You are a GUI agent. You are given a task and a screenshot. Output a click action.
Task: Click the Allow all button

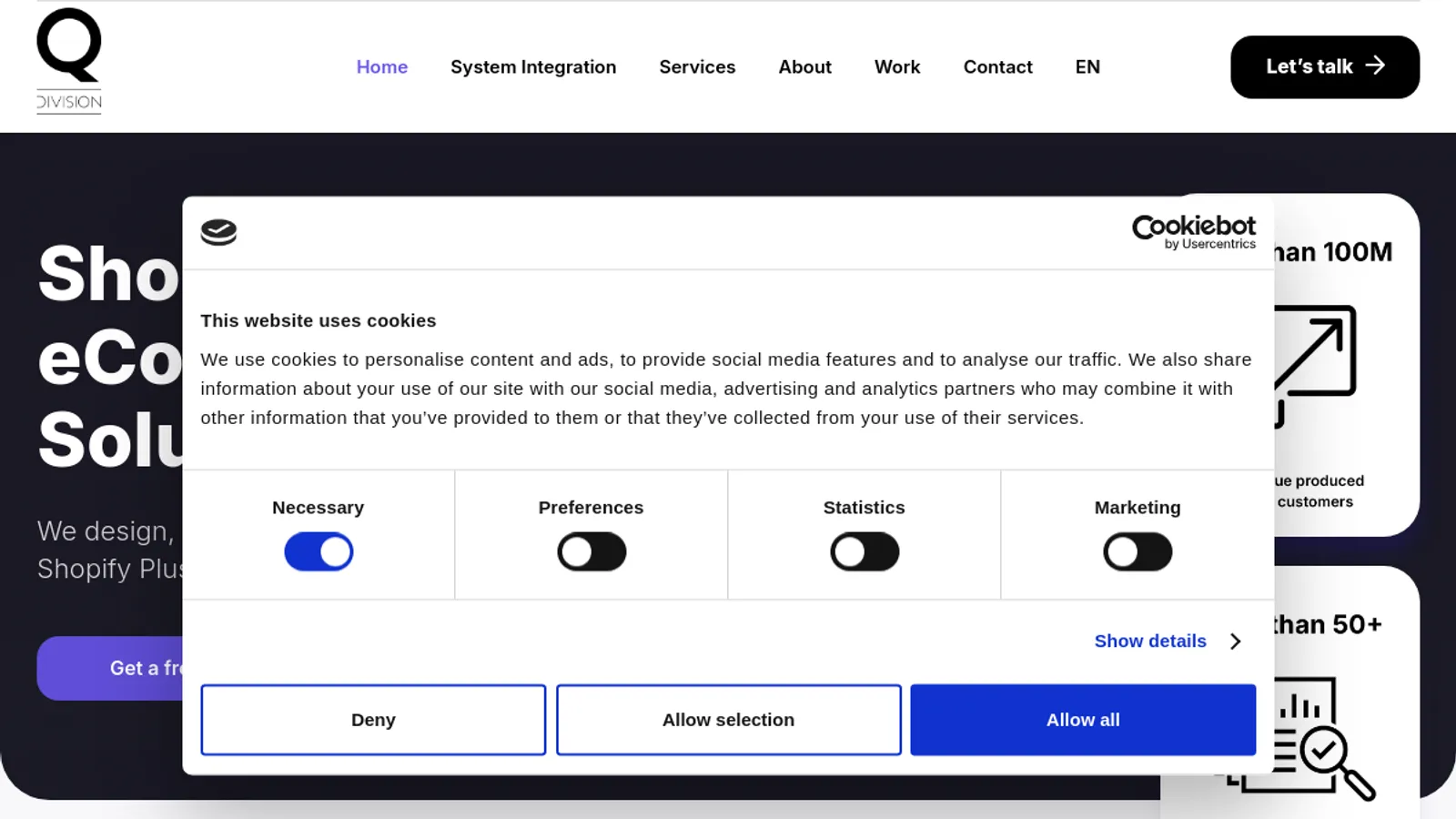click(1083, 720)
